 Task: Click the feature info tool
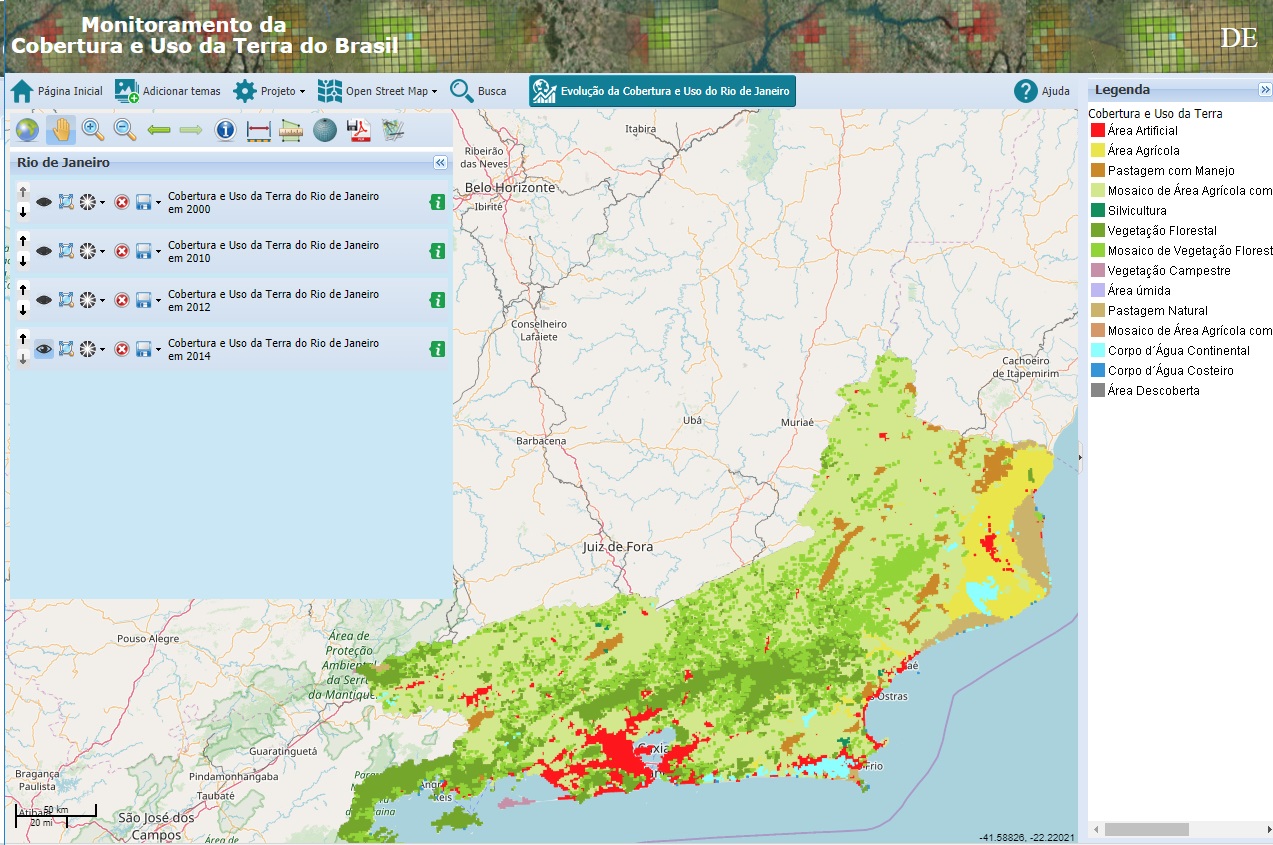(x=223, y=130)
